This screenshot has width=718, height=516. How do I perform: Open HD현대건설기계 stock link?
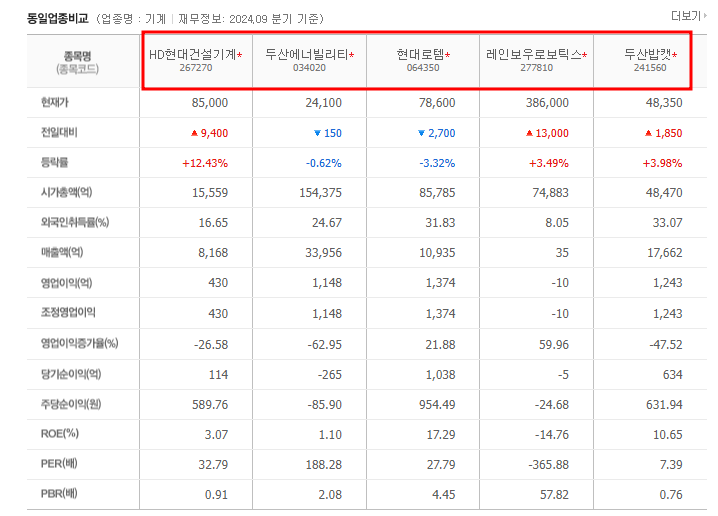193,54
